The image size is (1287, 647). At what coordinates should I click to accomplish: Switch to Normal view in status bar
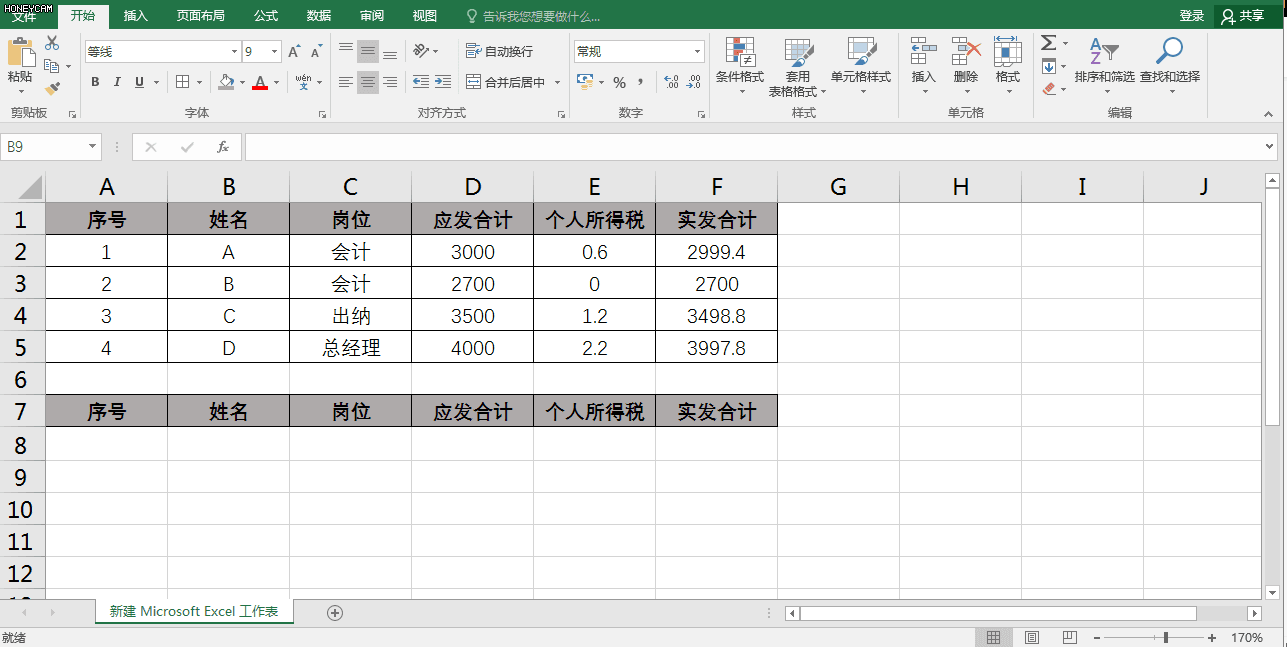tap(993, 637)
